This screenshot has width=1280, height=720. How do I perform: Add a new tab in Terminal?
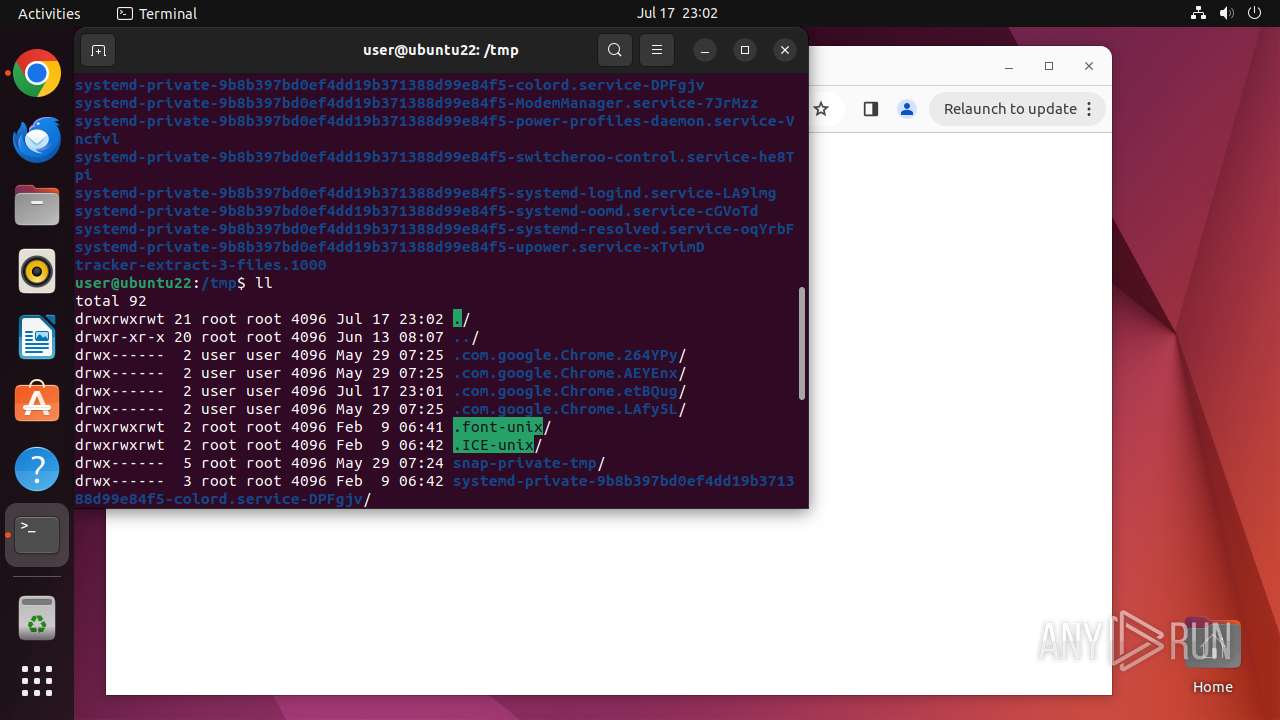pos(98,50)
